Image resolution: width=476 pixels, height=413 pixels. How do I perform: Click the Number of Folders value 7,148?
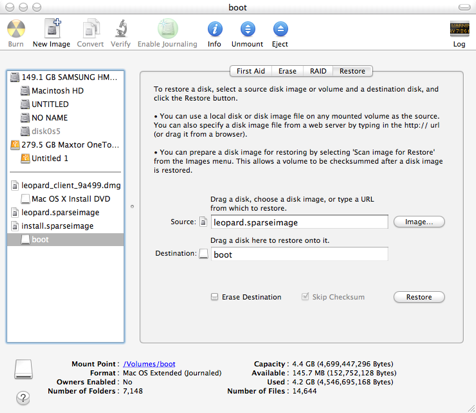point(133,391)
